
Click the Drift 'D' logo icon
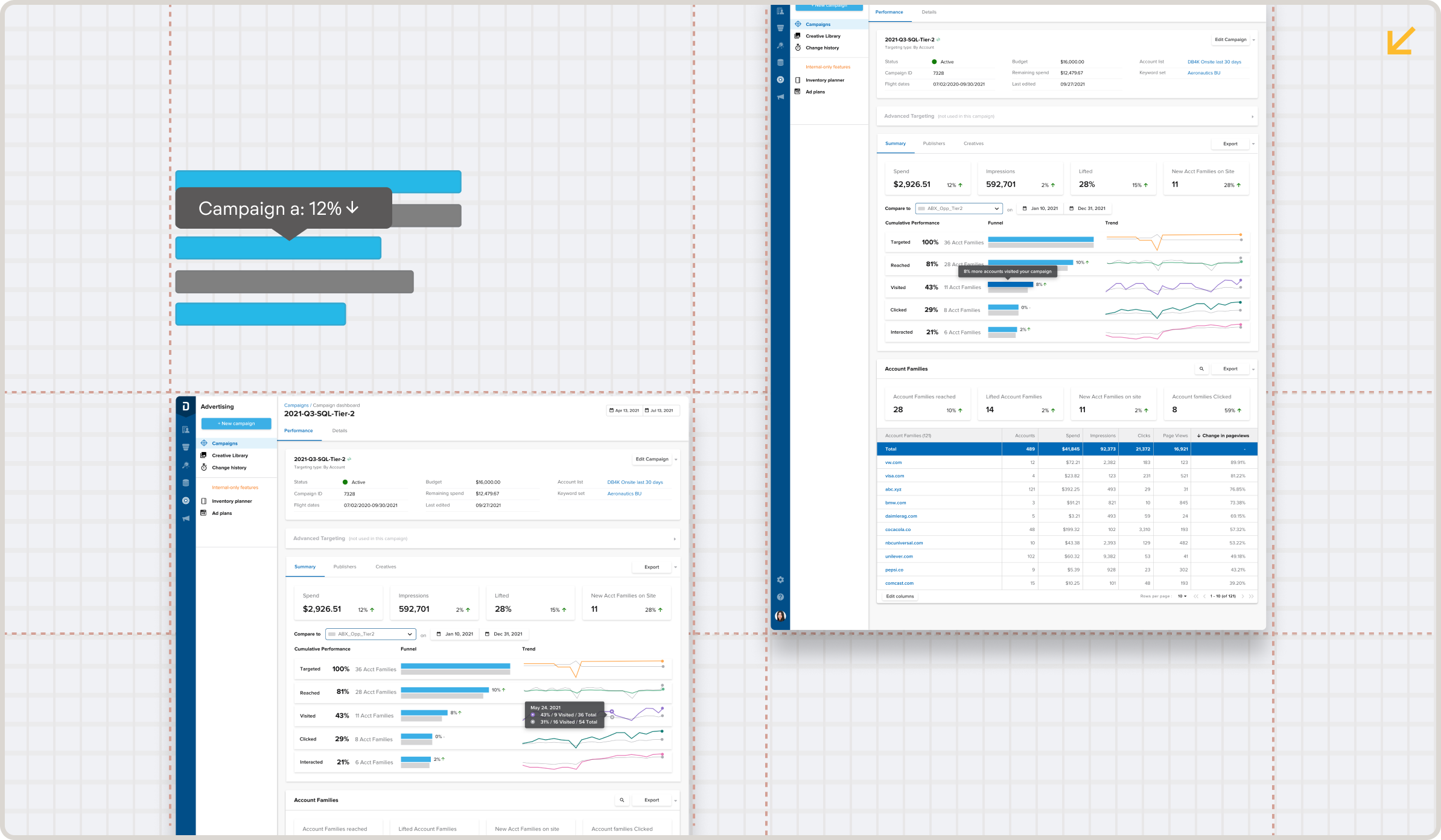(185, 407)
